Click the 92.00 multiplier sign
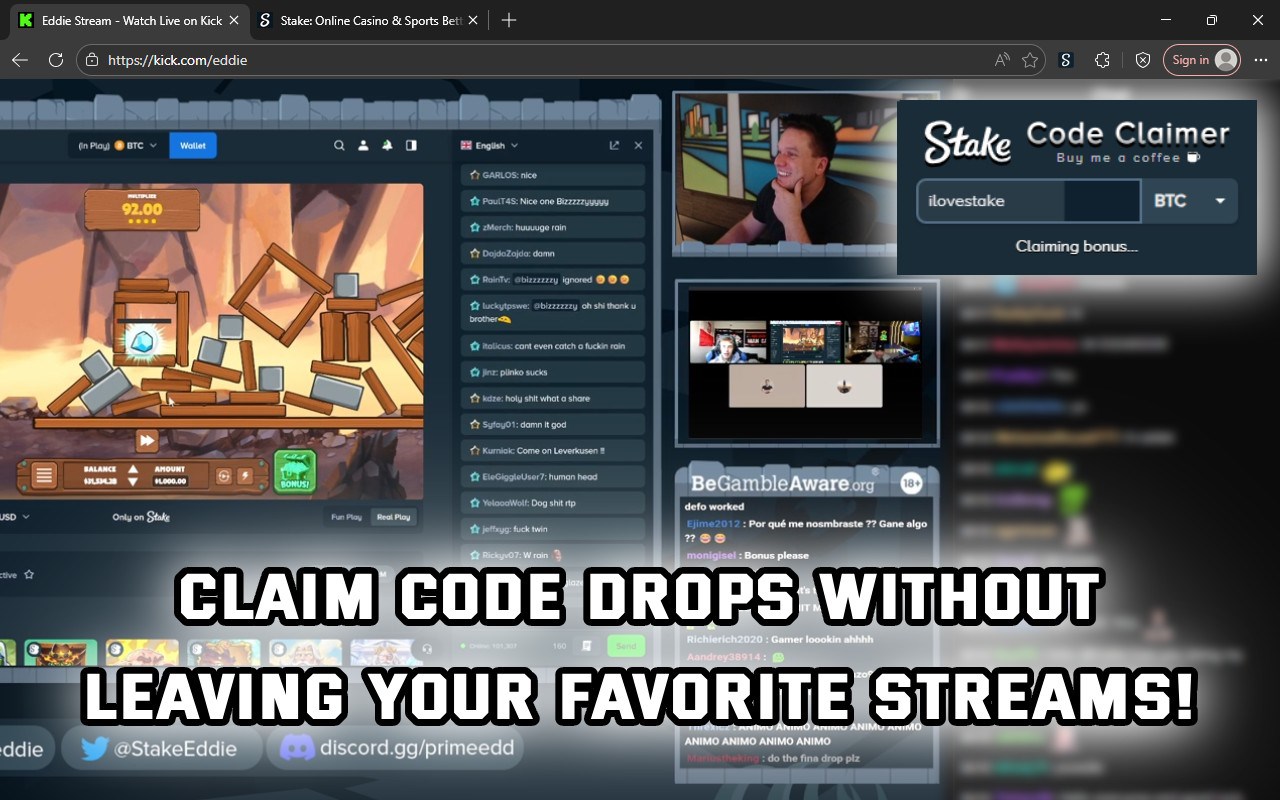The height and width of the screenshot is (800, 1280). pos(141,210)
